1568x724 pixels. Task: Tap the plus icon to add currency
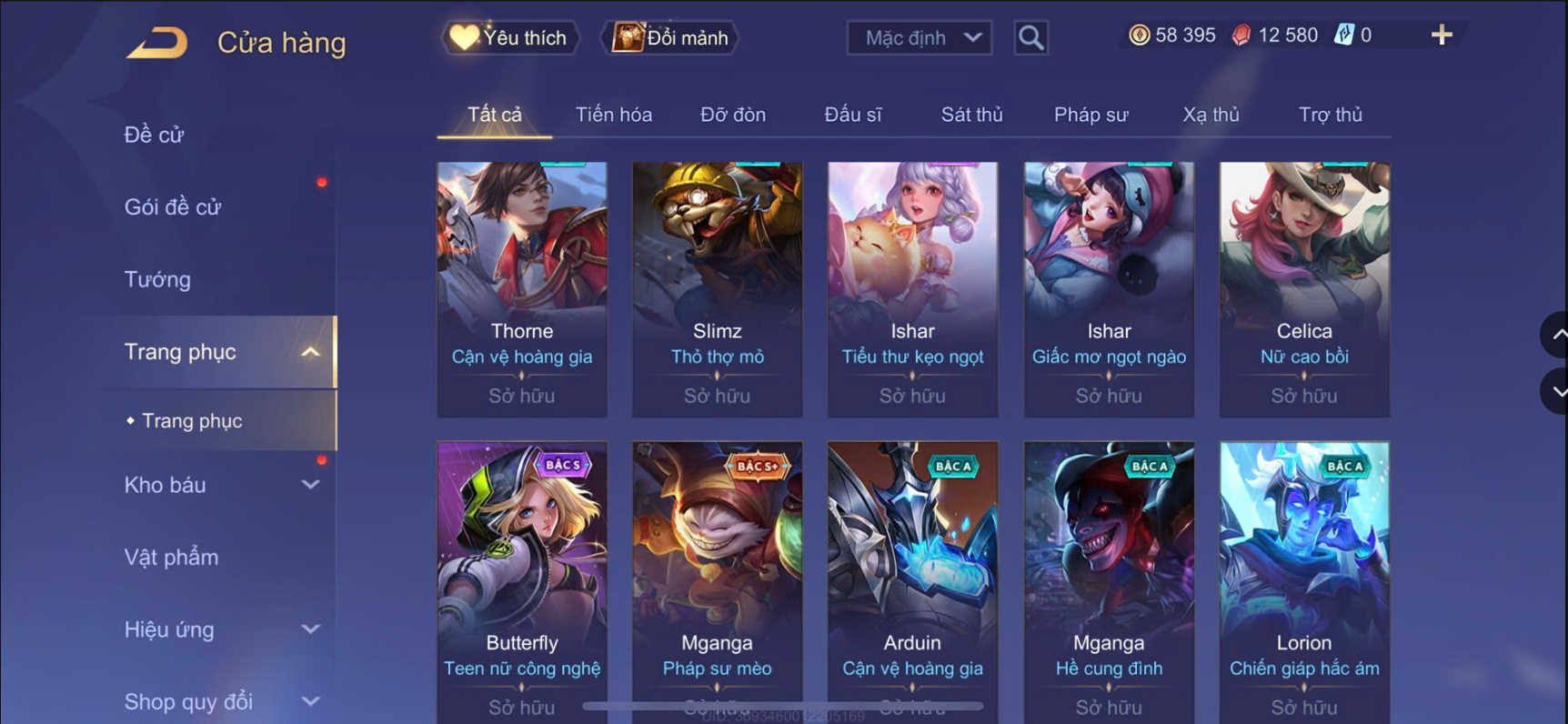(1442, 35)
